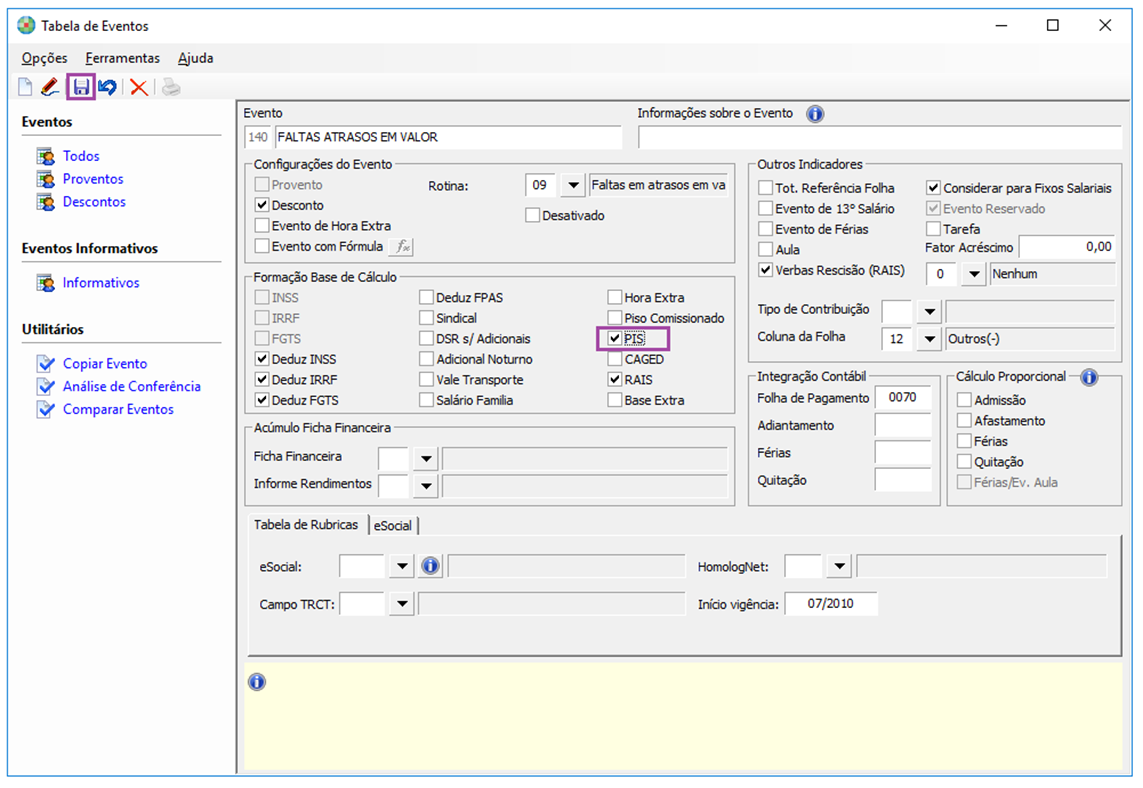Click the checkmark icon beside Copiar Evento
Screen dimensions: 1143x788
46,363
